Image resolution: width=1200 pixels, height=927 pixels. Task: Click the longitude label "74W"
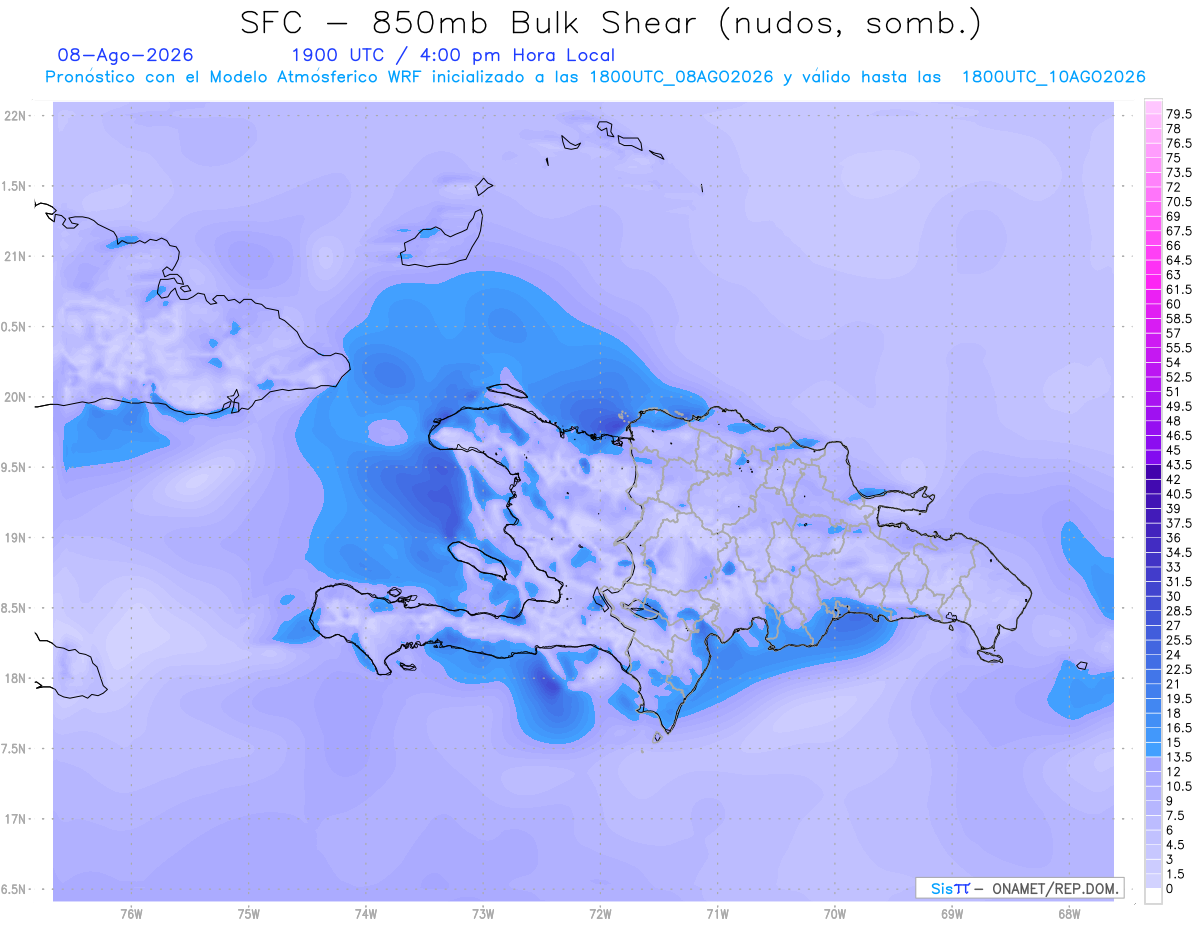[x=366, y=914]
